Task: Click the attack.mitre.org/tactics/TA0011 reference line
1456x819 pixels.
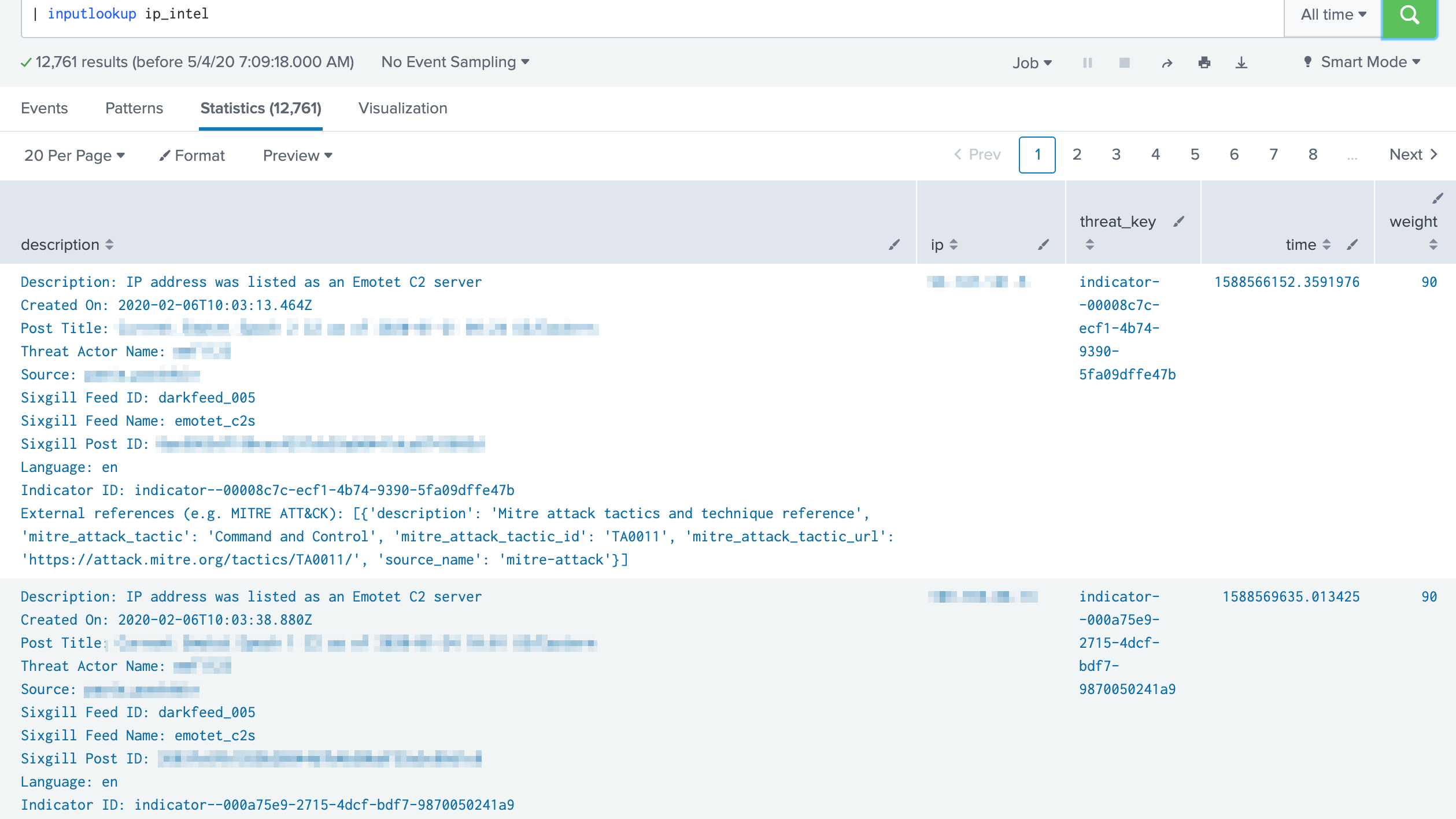Action: pos(324,560)
